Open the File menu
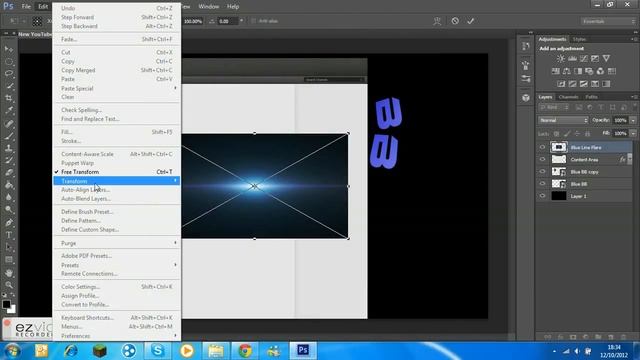The width and height of the screenshot is (640, 360). pyautogui.click(x=26, y=7)
